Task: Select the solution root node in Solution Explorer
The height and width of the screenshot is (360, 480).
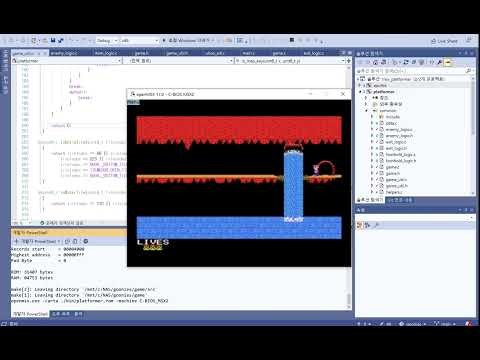Action: tap(406, 79)
